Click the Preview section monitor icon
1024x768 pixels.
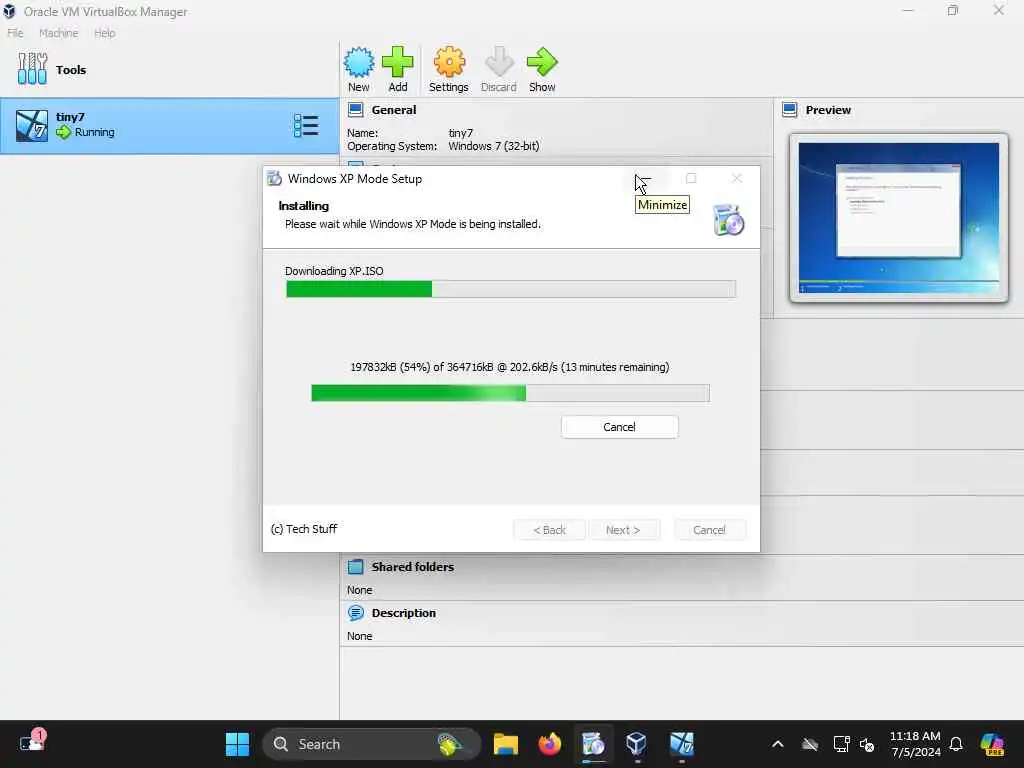pos(790,110)
